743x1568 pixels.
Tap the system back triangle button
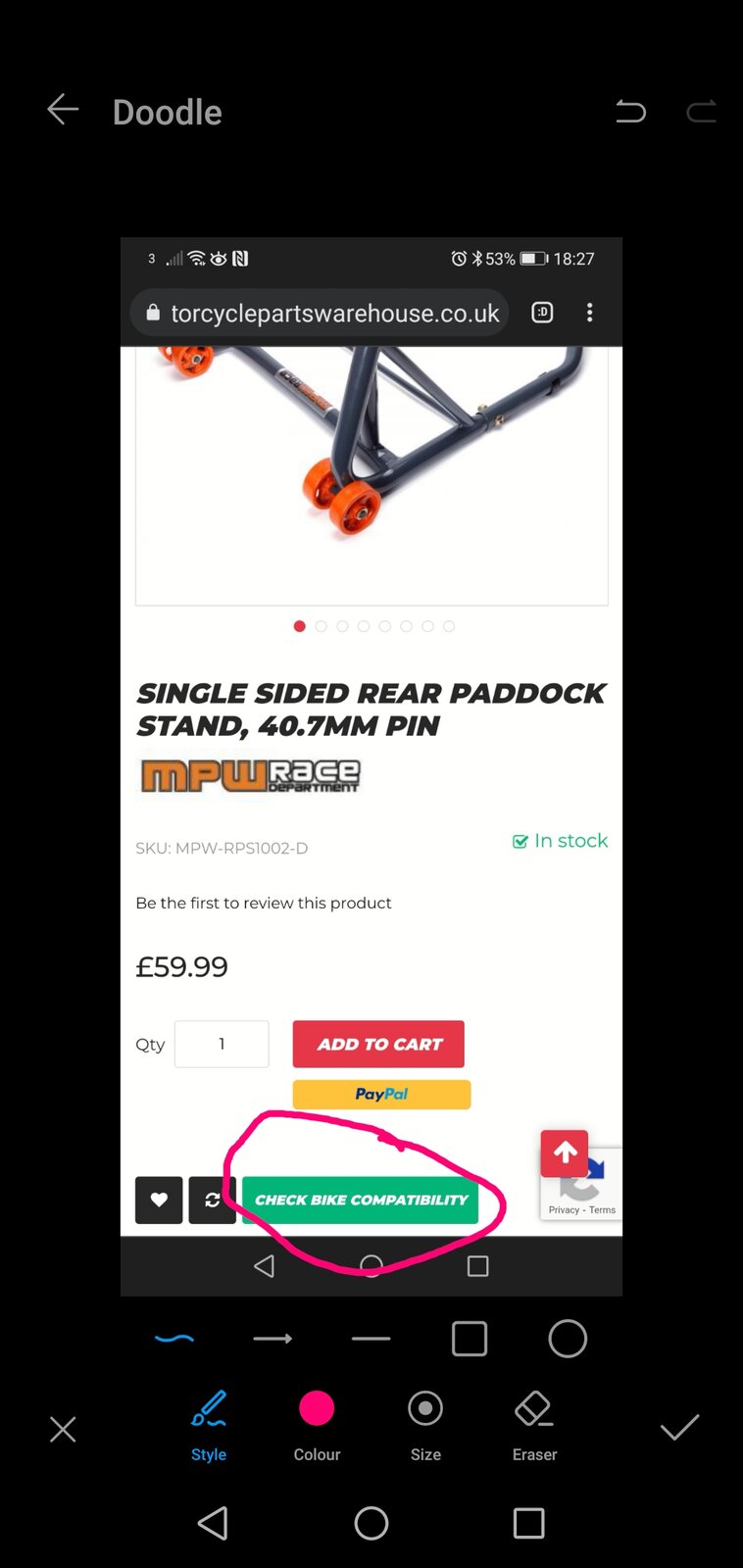(214, 1524)
